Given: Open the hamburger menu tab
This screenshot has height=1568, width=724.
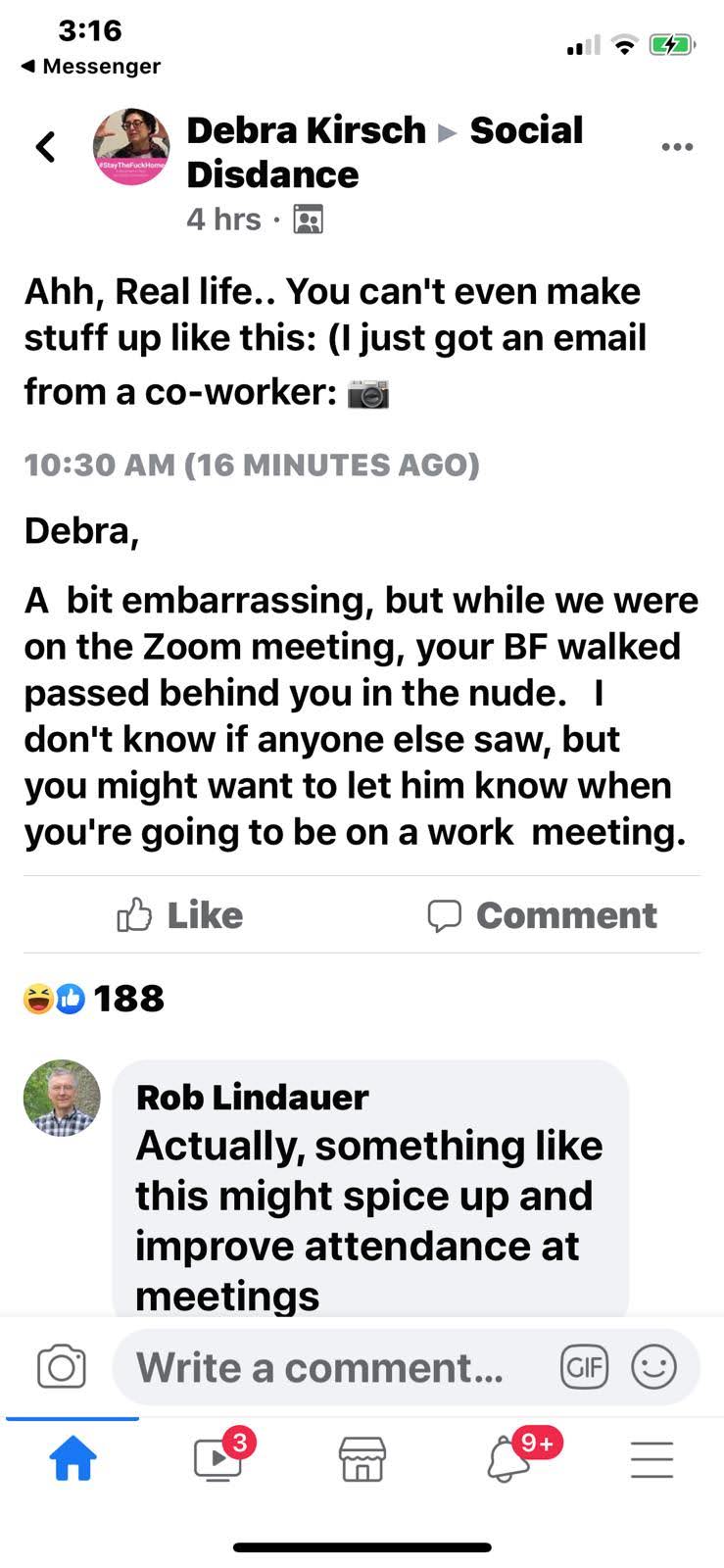Looking at the screenshot, I should [652, 1459].
